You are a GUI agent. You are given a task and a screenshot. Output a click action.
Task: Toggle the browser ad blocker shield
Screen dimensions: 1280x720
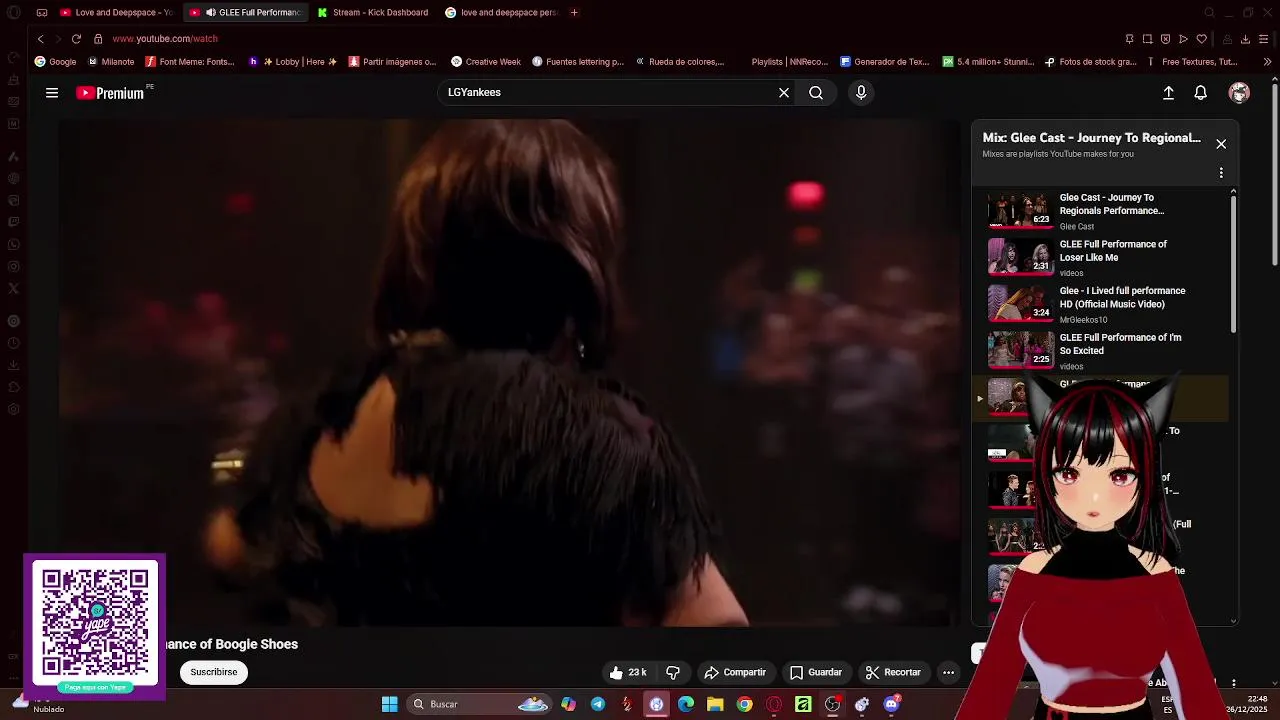1165,39
